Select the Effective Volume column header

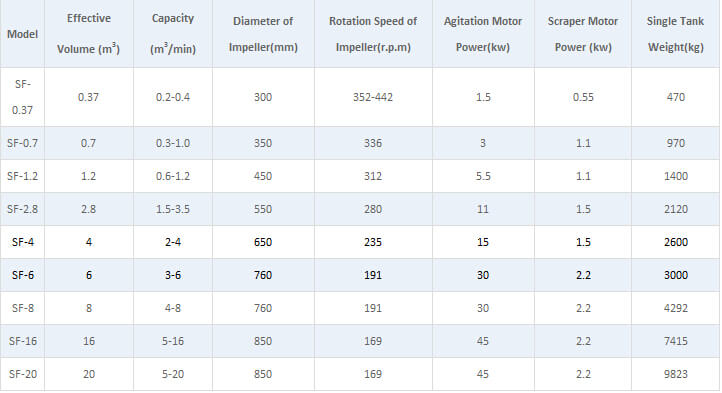click(x=88, y=34)
